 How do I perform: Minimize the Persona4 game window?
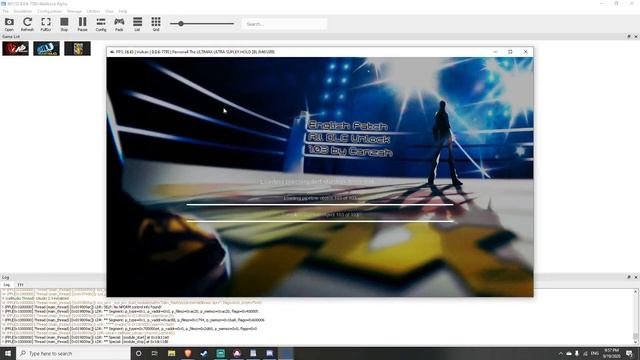(x=495, y=52)
